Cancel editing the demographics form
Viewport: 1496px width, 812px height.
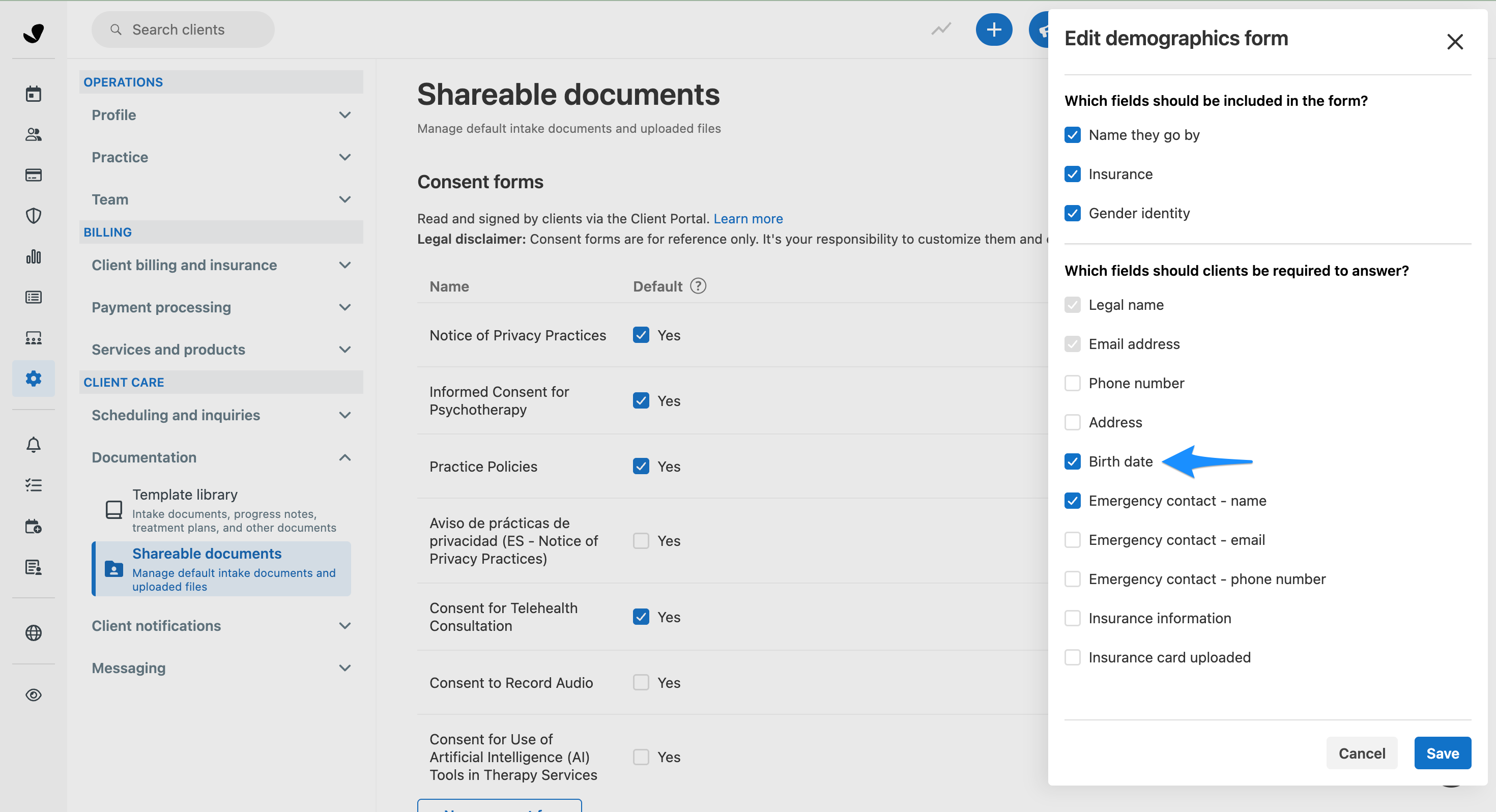pos(1361,753)
